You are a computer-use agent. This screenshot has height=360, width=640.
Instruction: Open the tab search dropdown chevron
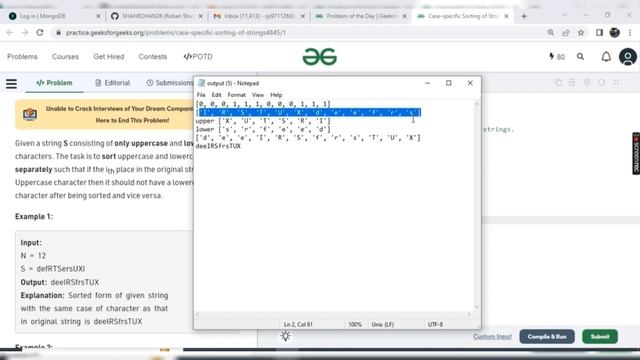pos(564,15)
